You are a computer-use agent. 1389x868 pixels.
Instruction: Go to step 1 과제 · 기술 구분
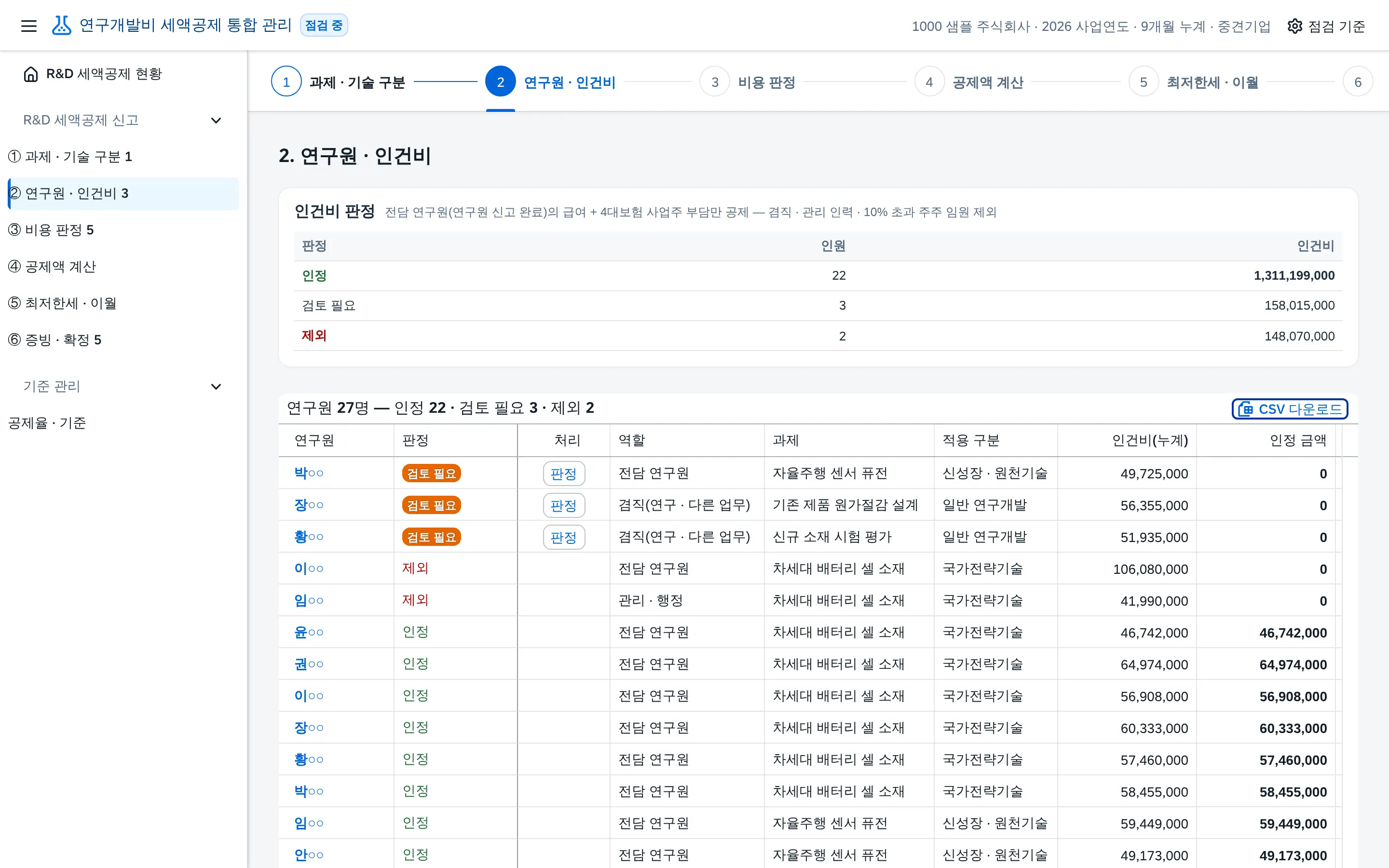[339, 82]
